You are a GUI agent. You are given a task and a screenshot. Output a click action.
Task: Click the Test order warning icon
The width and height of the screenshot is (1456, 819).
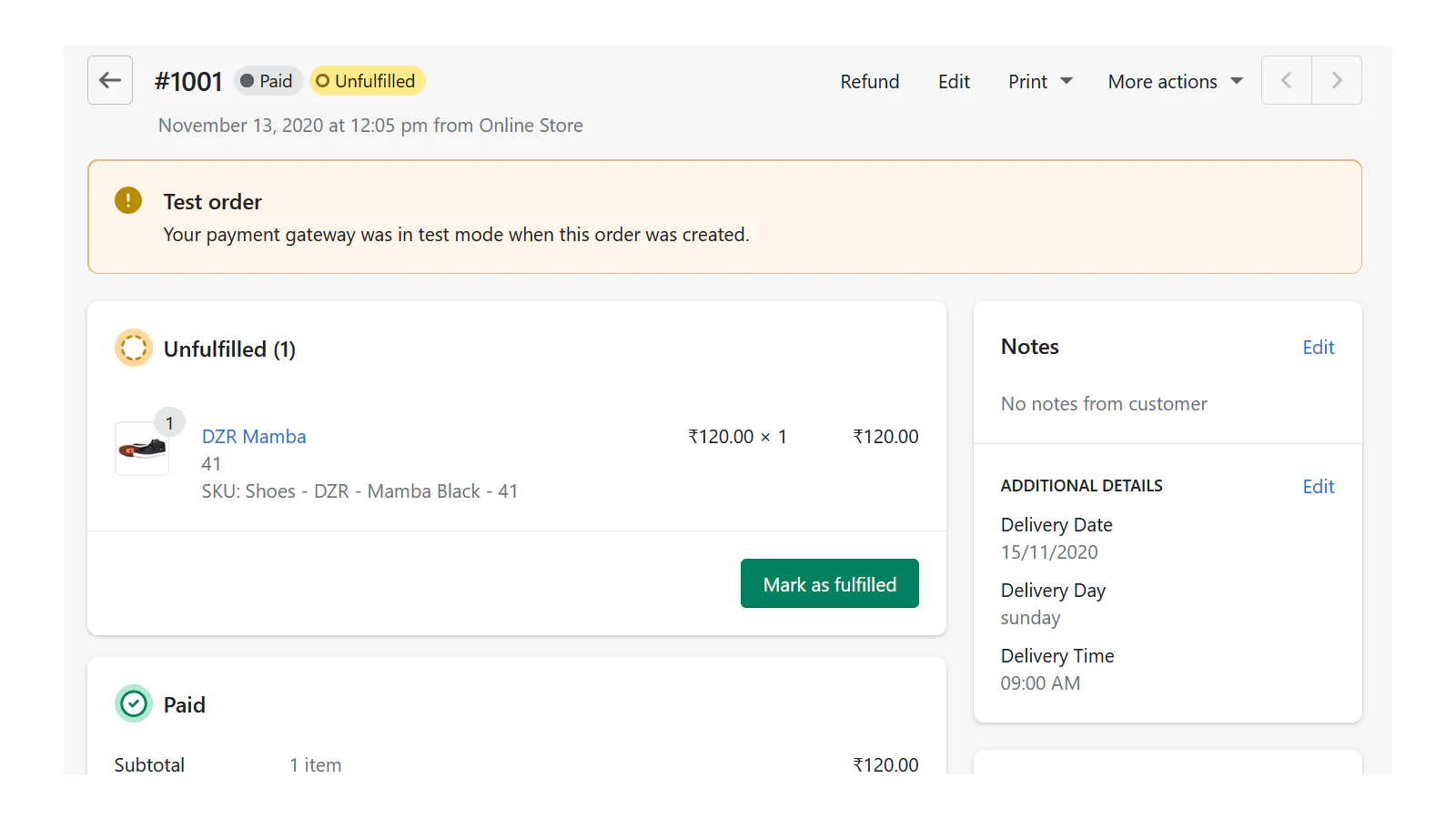pos(128,200)
